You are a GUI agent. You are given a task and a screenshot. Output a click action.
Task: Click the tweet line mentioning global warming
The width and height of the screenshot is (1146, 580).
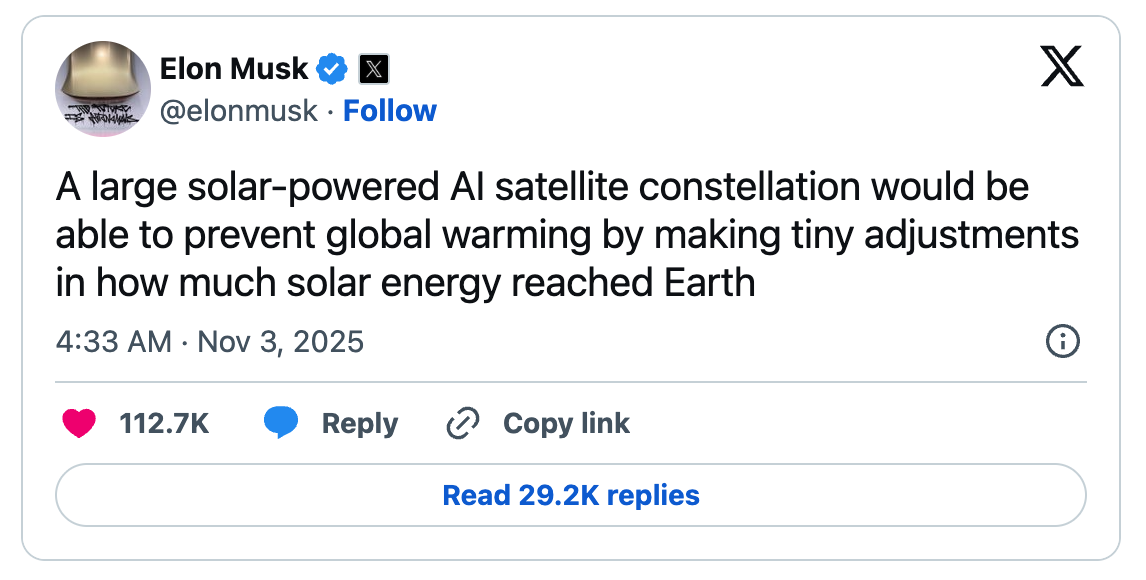[x=566, y=235]
